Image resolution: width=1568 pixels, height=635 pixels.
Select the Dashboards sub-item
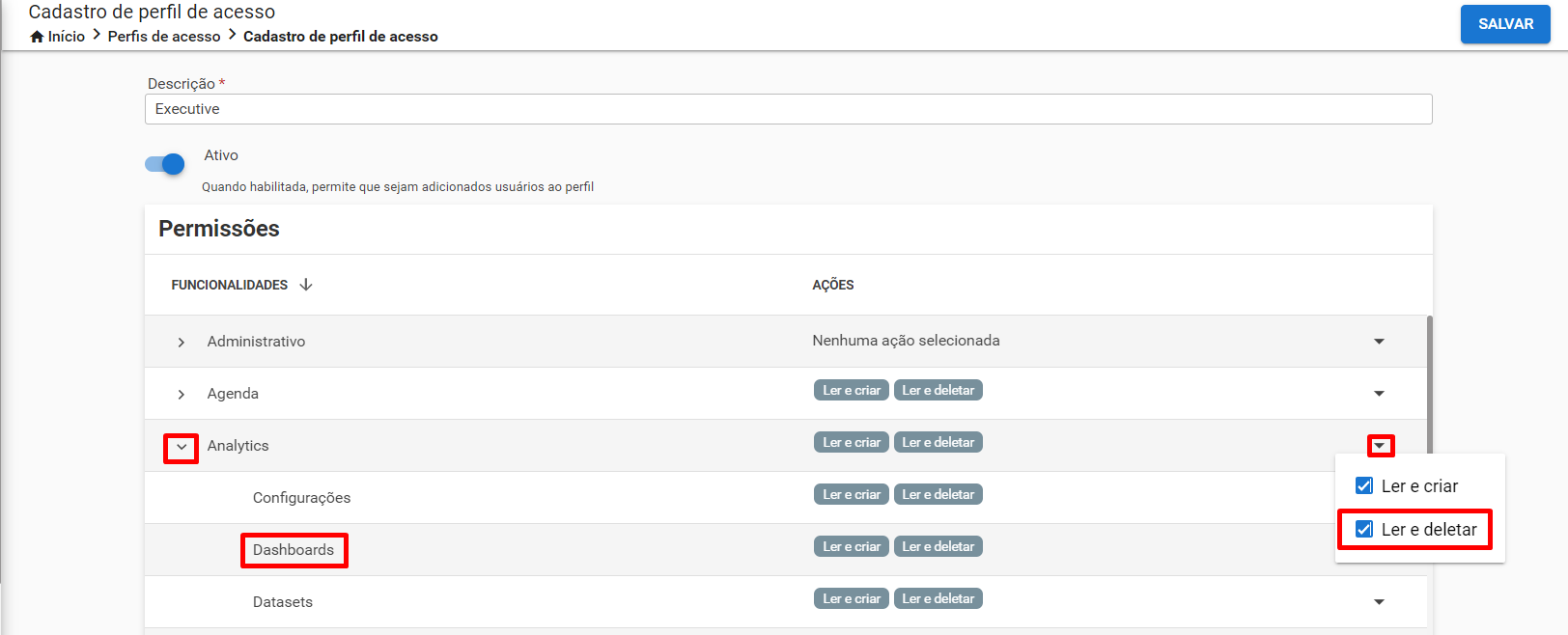(294, 550)
